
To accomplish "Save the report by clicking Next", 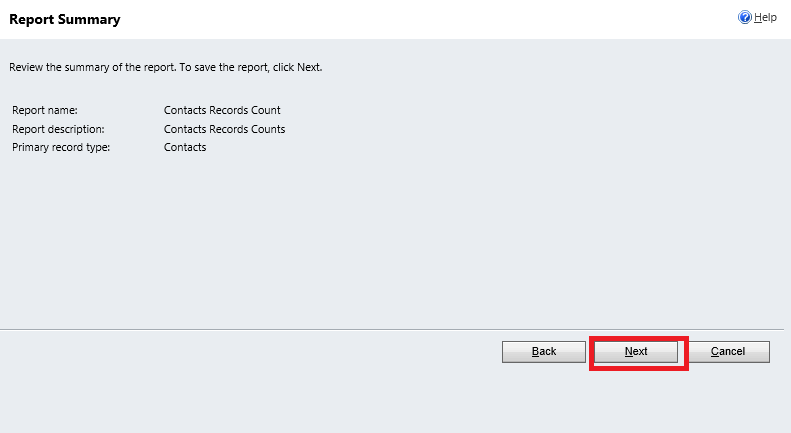I will pos(636,352).
